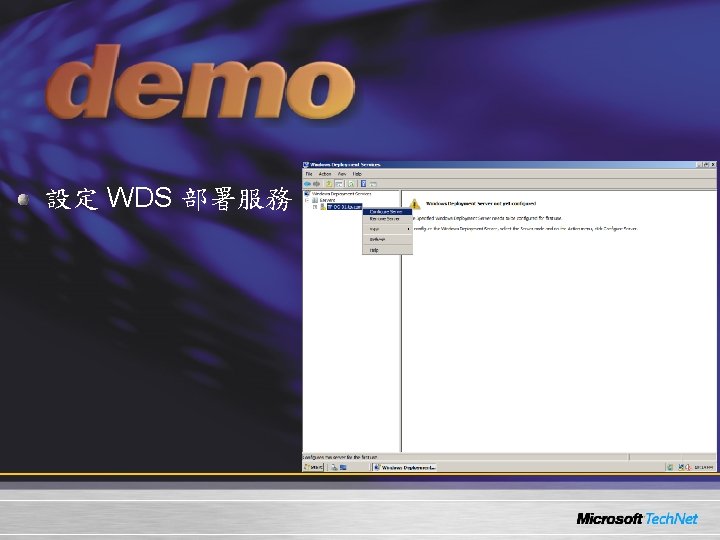The height and width of the screenshot is (540, 720).
Task: Click the show desktop quick launch icon
Action: [x=343, y=467]
